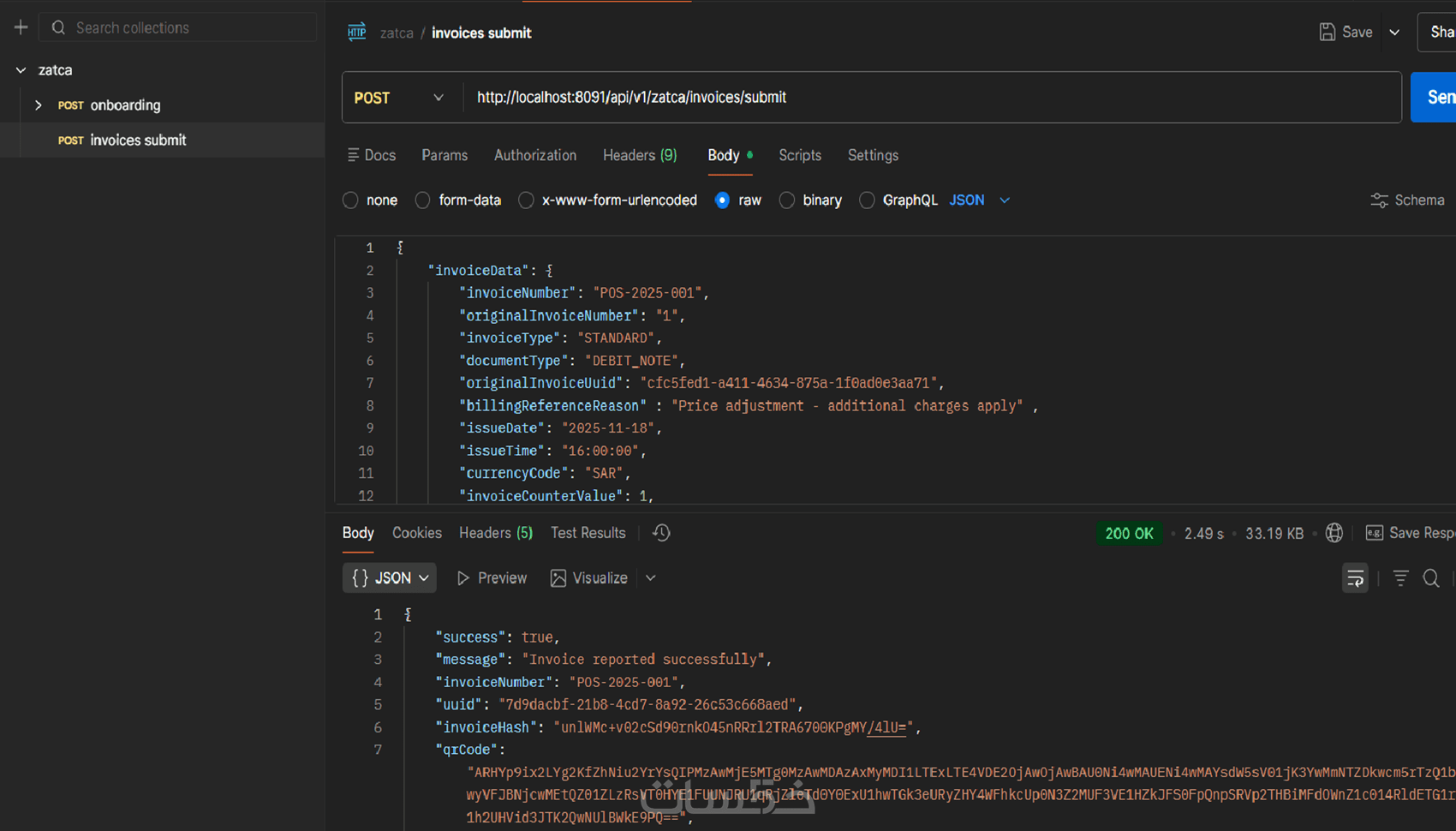Open the POST method dropdown

(401, 98)
